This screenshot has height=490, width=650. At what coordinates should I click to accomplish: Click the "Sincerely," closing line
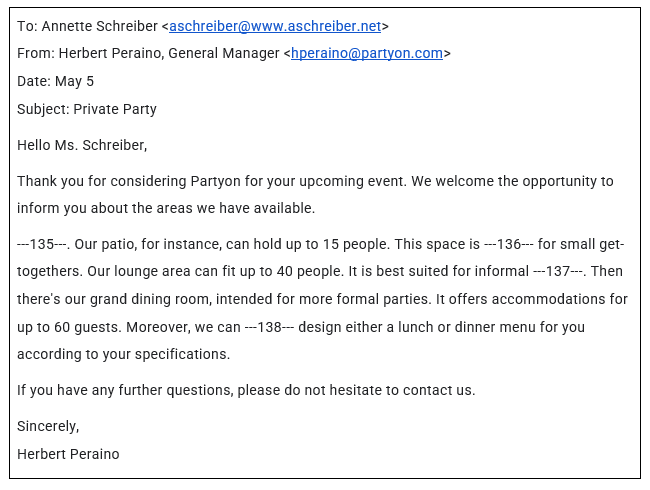point(48,427)
